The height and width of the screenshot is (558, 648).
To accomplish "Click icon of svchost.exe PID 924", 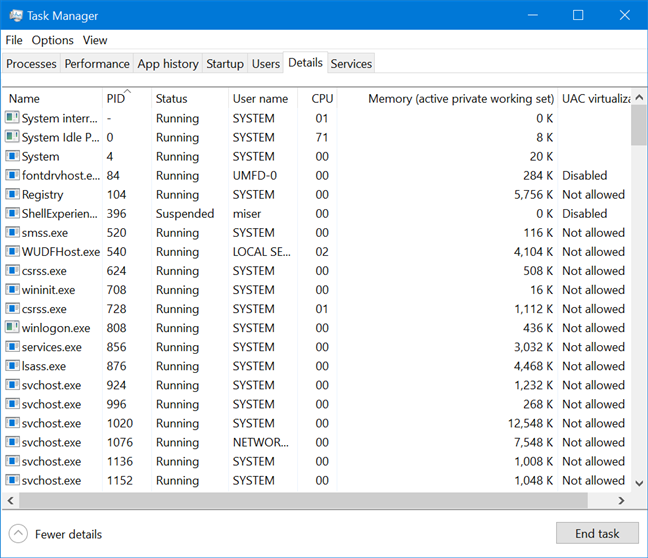I will (12, 384).
